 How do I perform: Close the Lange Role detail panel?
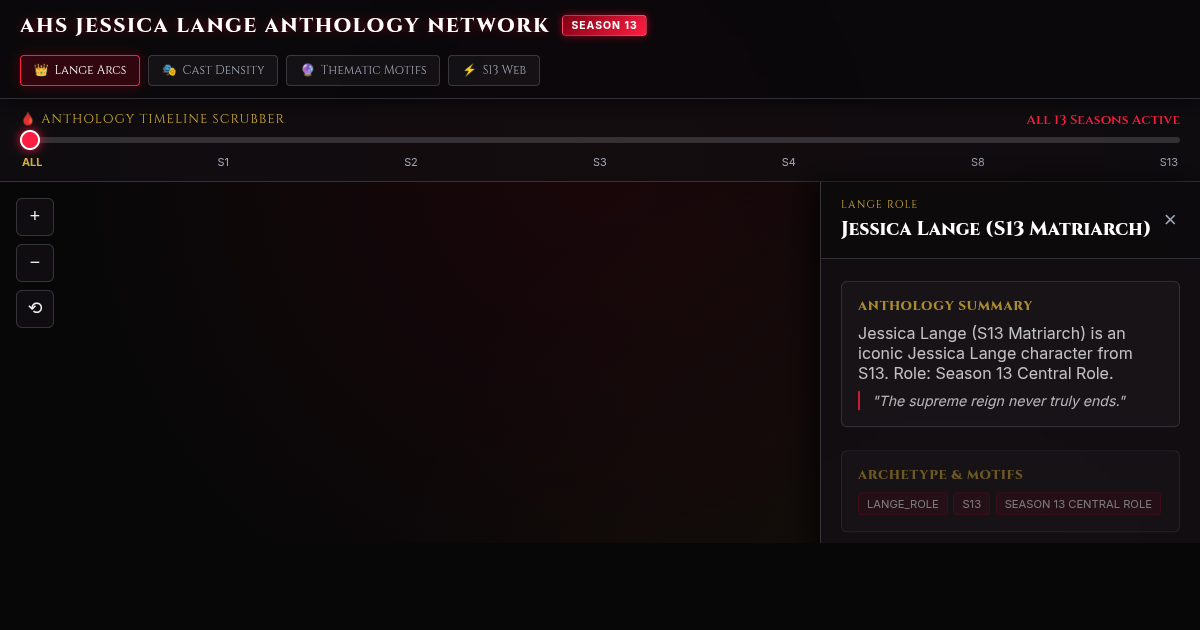coord(1170,220)
